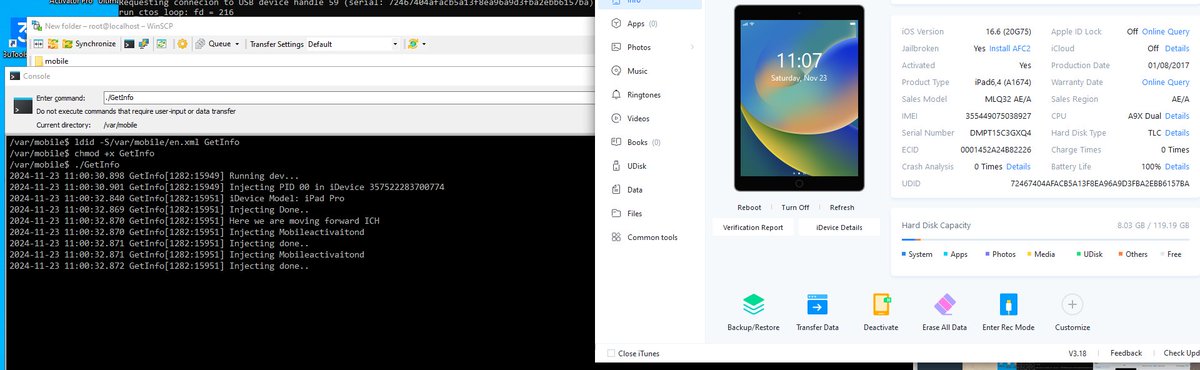The image size is (1200, 370).
Task: Click the WinSCP refresh globe icon
Action: coord(412,44)
